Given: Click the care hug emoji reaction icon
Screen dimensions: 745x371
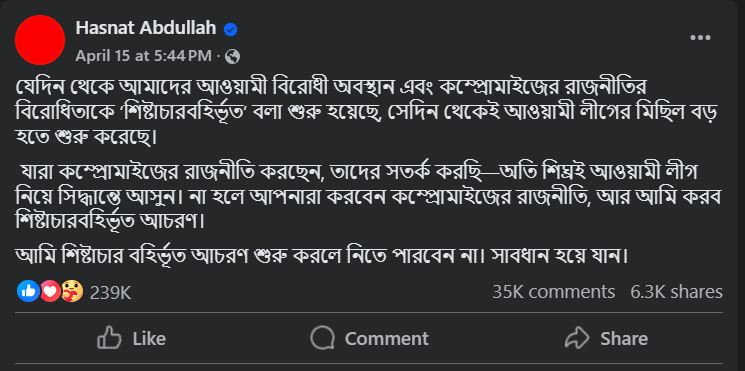Looking at the screenshot, I should [72, 292].
